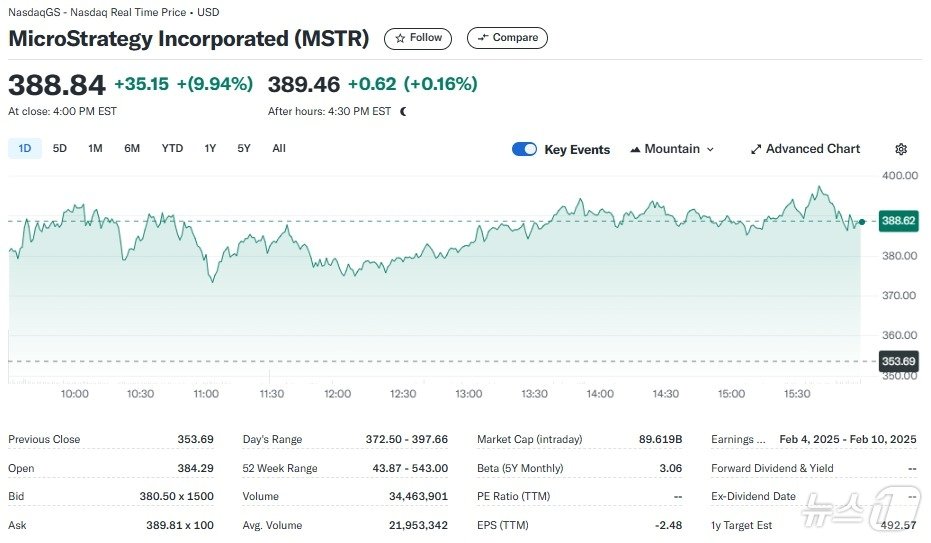Click the 388.62 current price marker
The width and height of the screenshot is (931, 543).
click(x=897, y=221)
